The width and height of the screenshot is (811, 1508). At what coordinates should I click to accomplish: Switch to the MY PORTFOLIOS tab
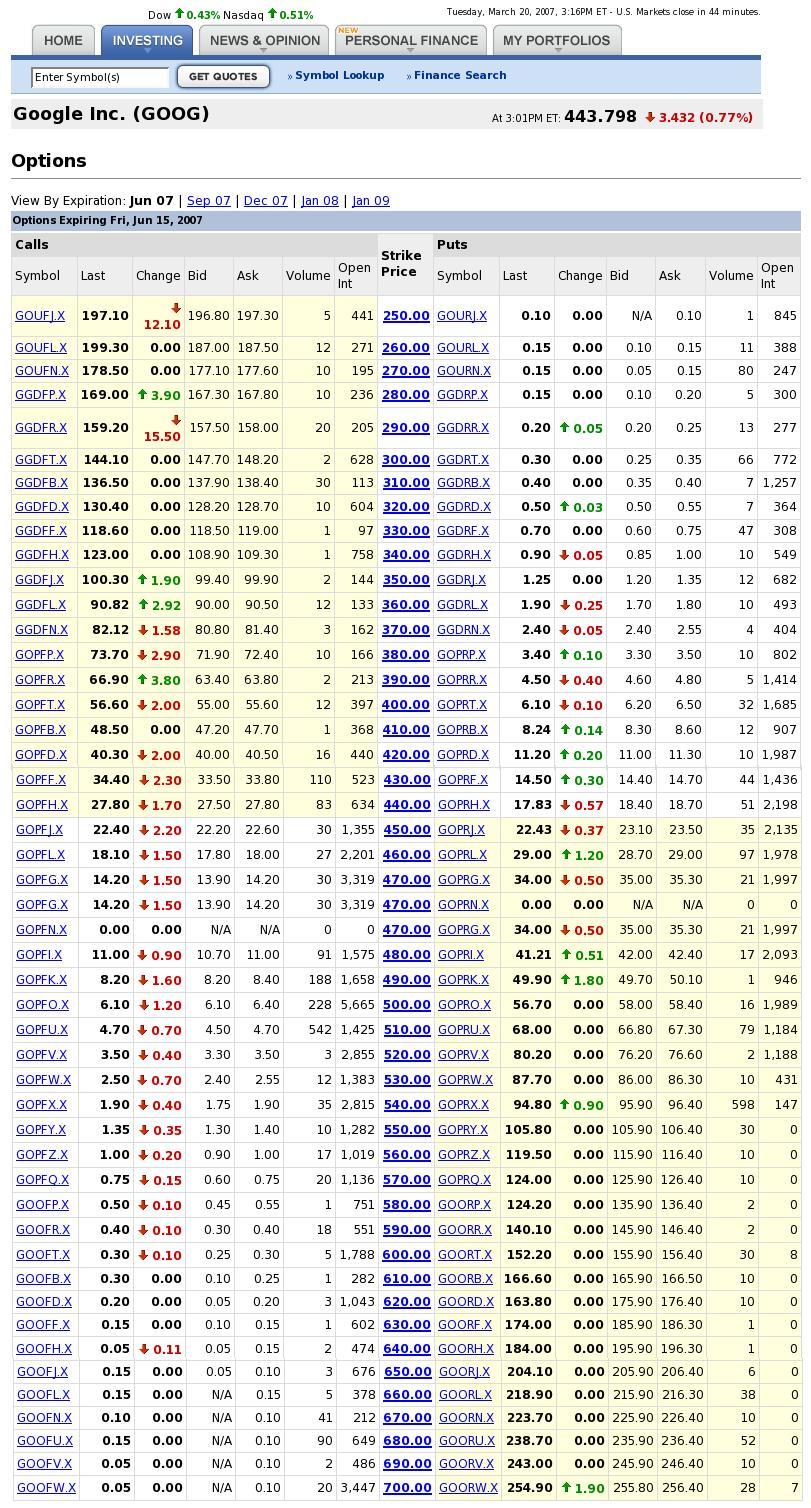tap(556, 41)
